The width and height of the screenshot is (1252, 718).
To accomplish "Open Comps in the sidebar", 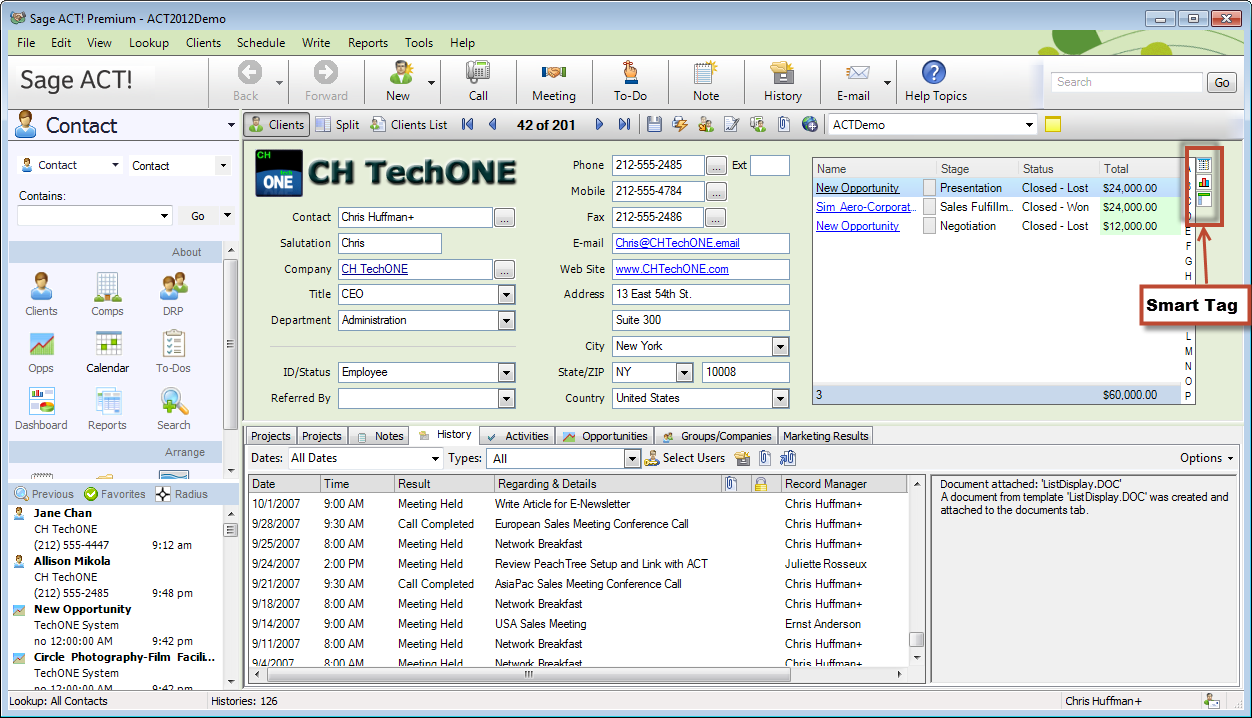I will point(107,294).
